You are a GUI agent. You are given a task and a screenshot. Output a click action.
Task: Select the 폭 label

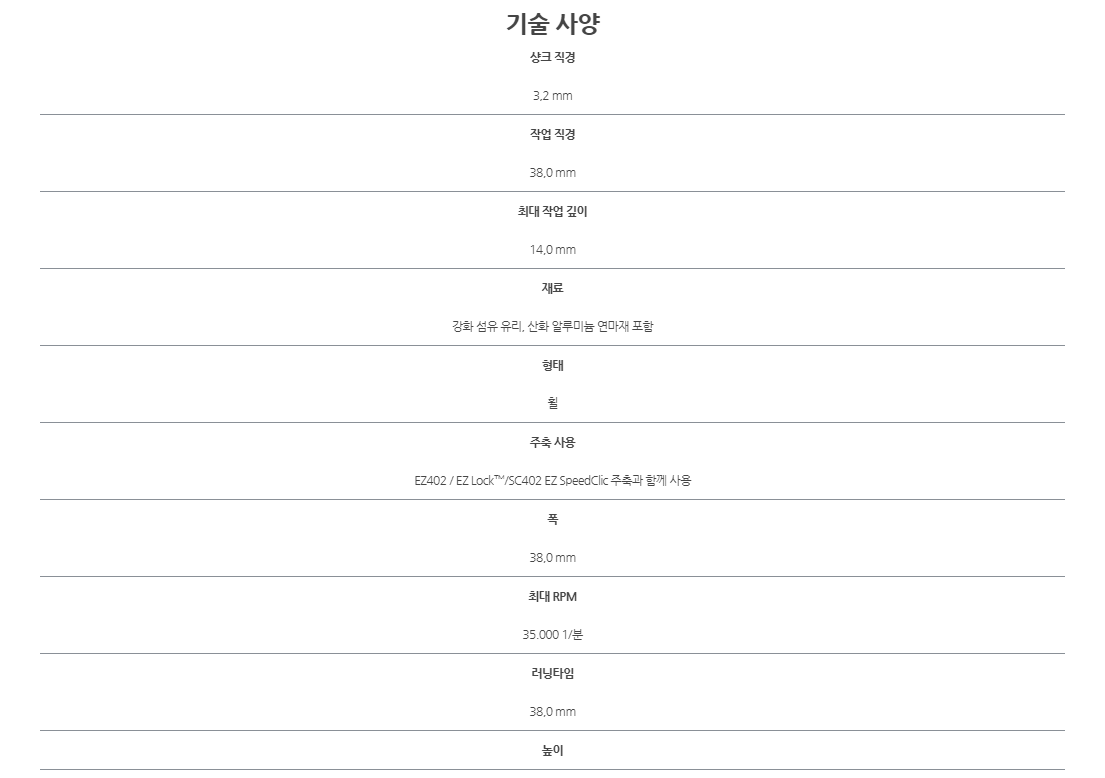click(552, 519)
